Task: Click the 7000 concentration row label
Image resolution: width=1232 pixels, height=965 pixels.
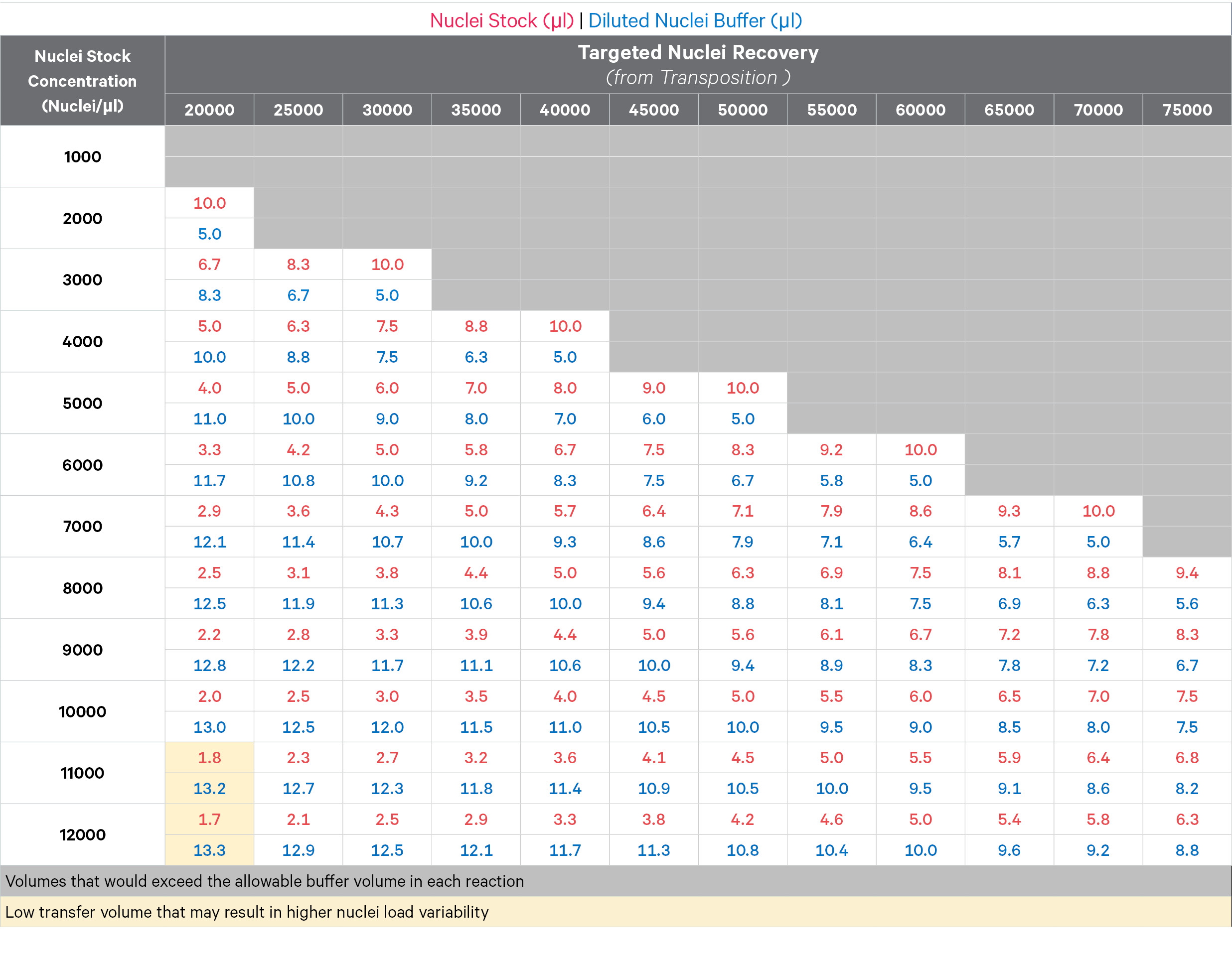Action: tap(83, 526)
